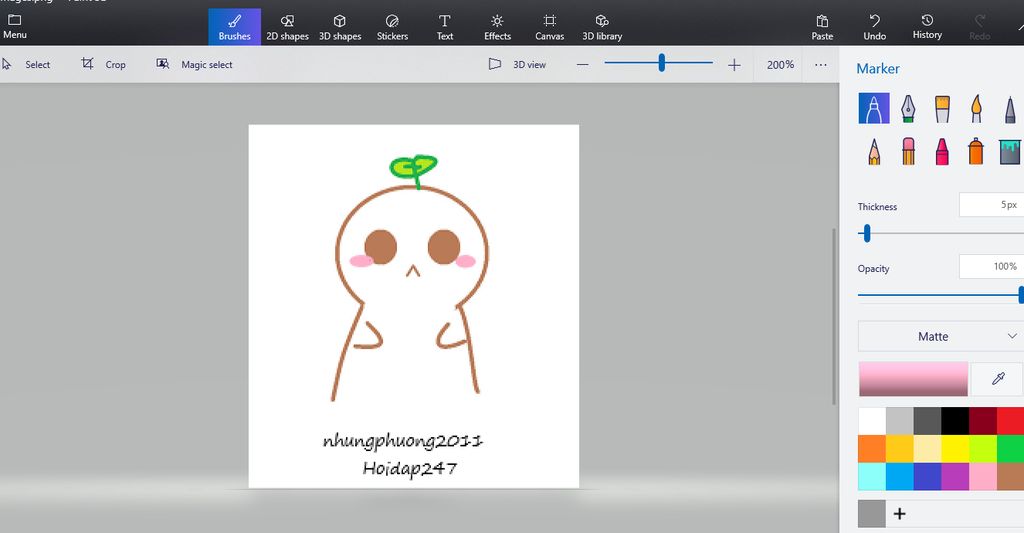This screenshot has width=1024, height=533.
Task: Click the zoom slider handle
Action: [662, 63]
